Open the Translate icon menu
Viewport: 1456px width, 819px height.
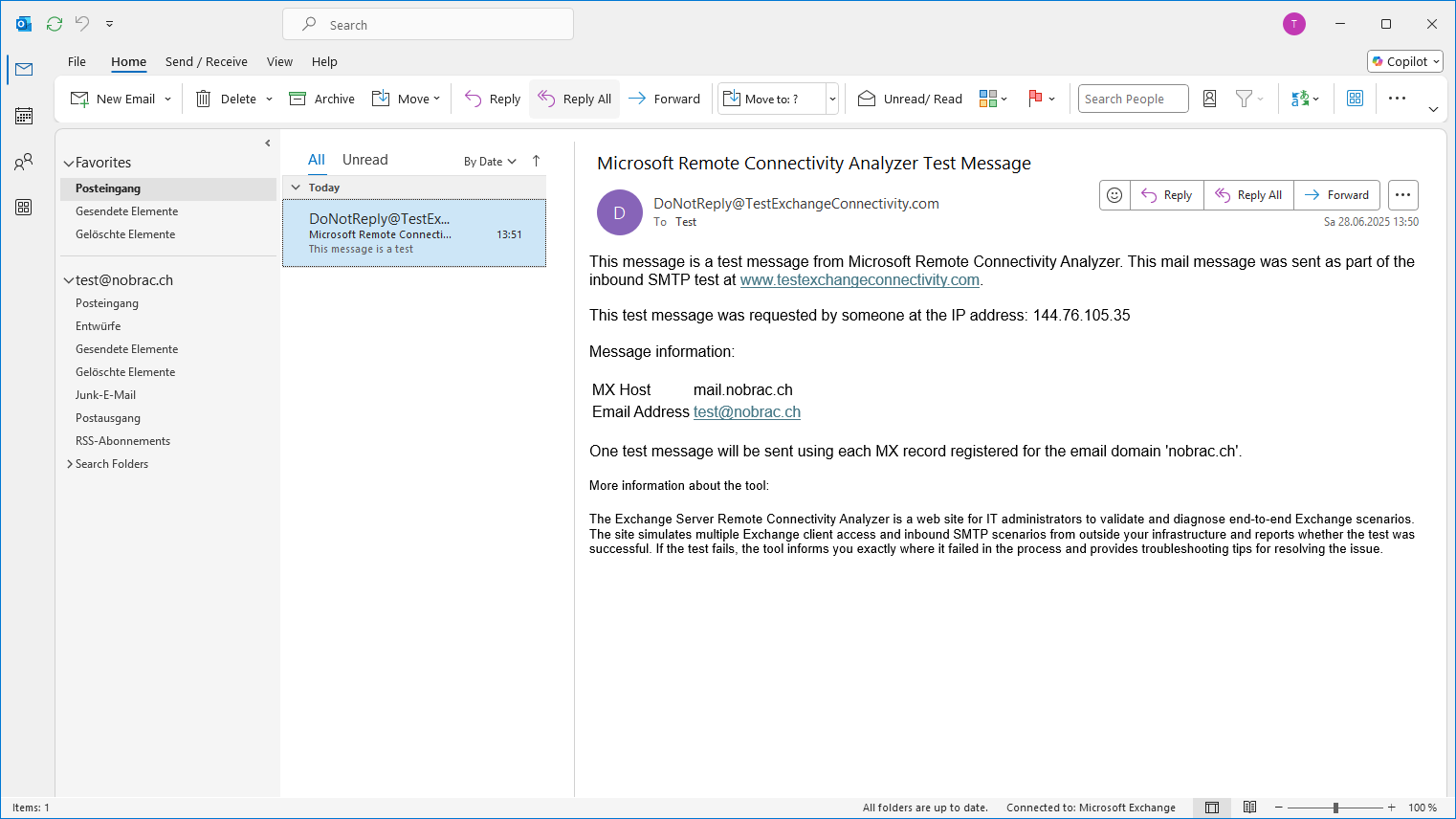[1305, 99]
